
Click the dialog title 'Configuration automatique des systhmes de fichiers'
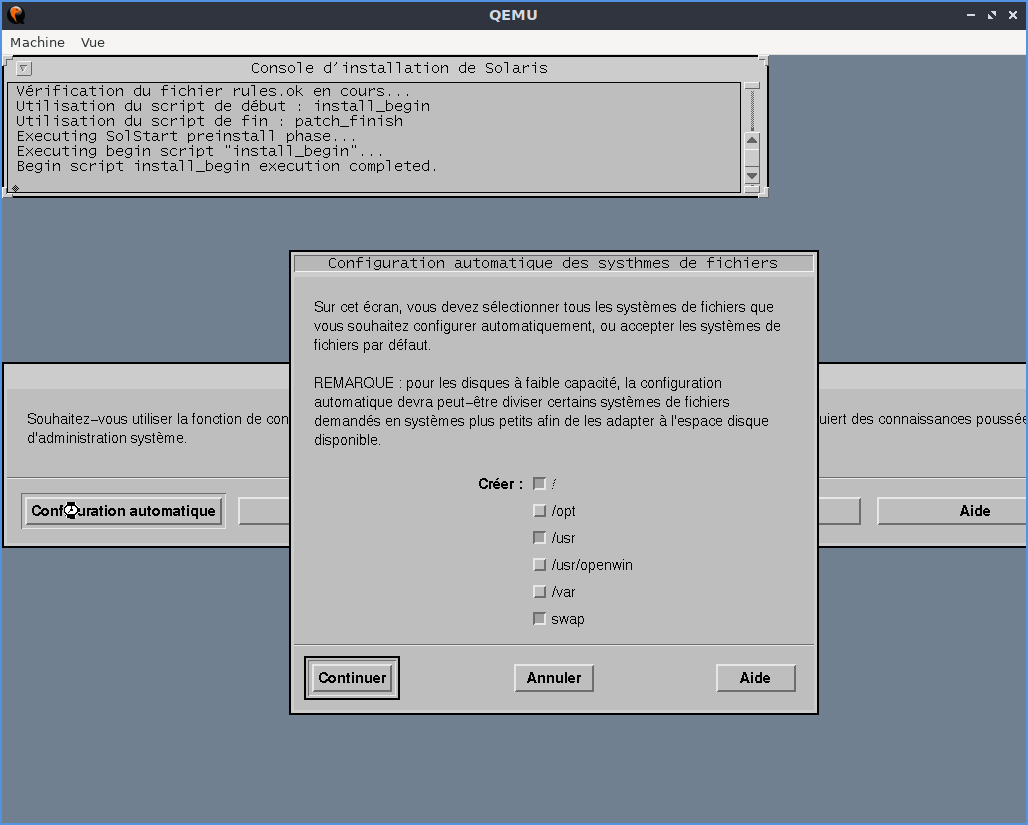tap(553, 263)
